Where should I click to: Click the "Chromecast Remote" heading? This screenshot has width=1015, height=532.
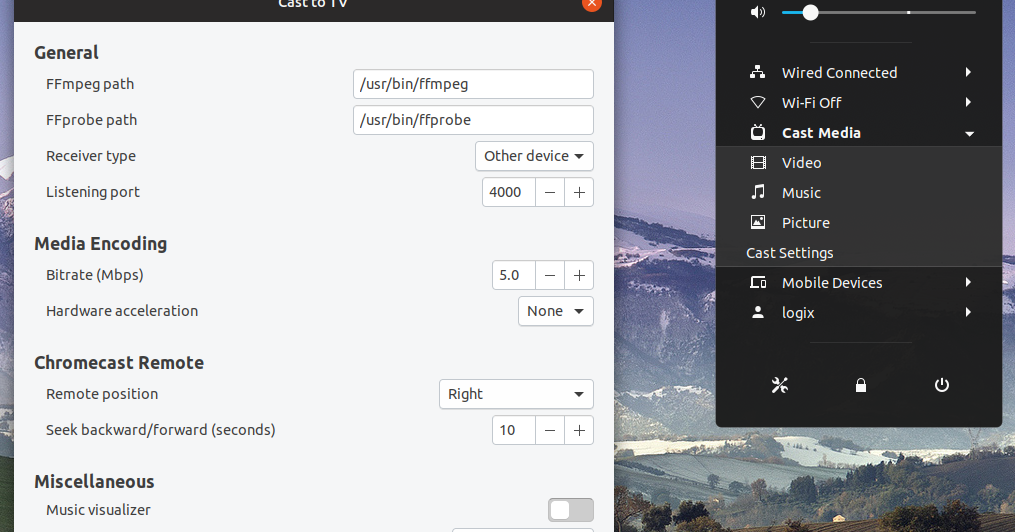119,362
